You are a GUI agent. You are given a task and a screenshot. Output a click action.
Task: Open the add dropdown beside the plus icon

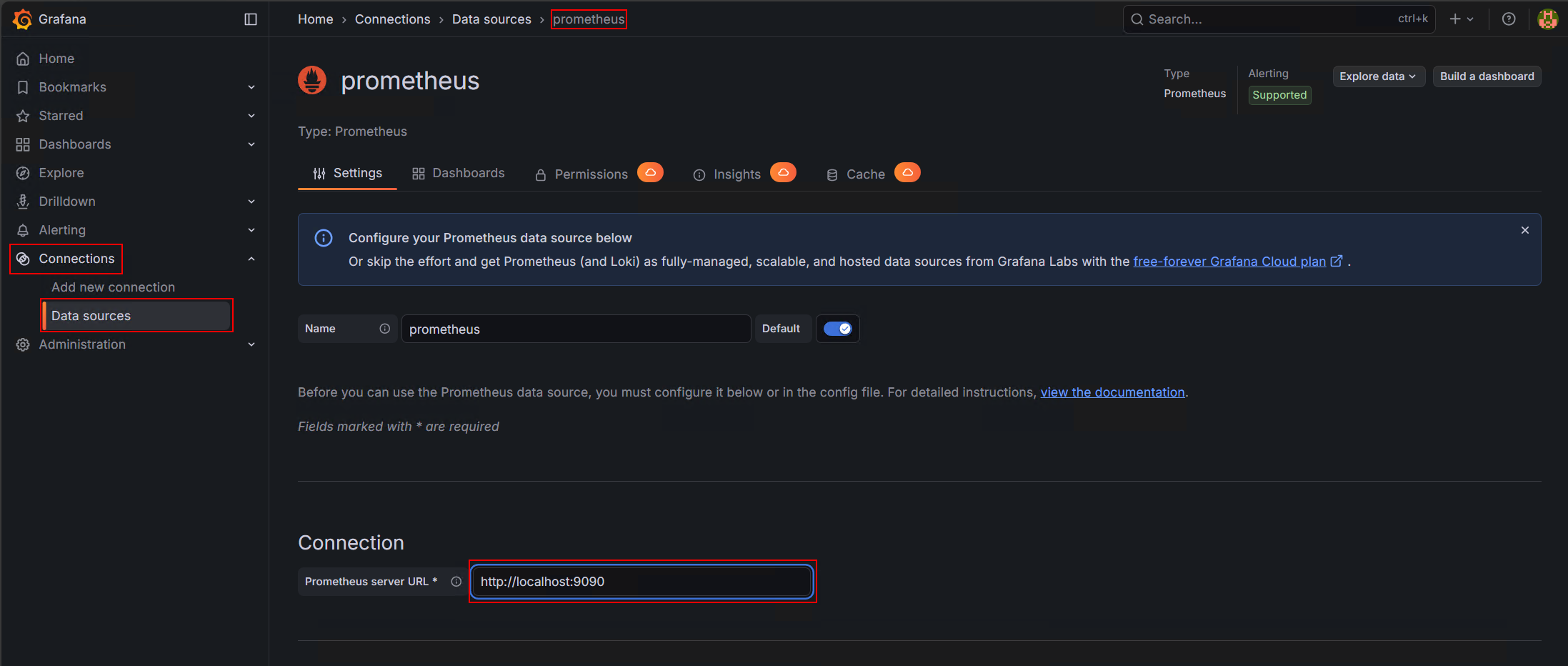(x=1469, y=19)
